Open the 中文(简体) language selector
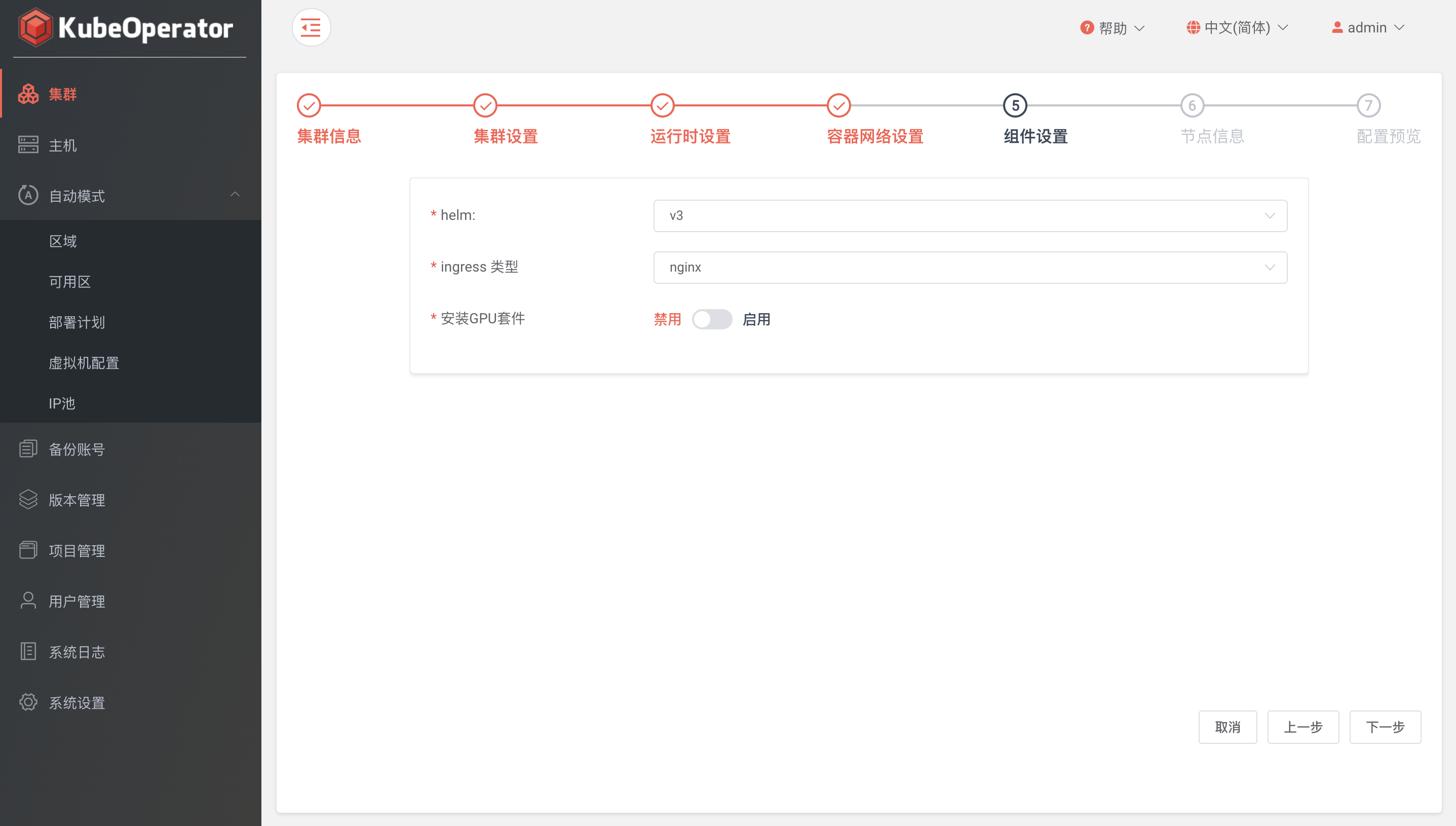This screenshot has width=1456, height=826. 1237,27
